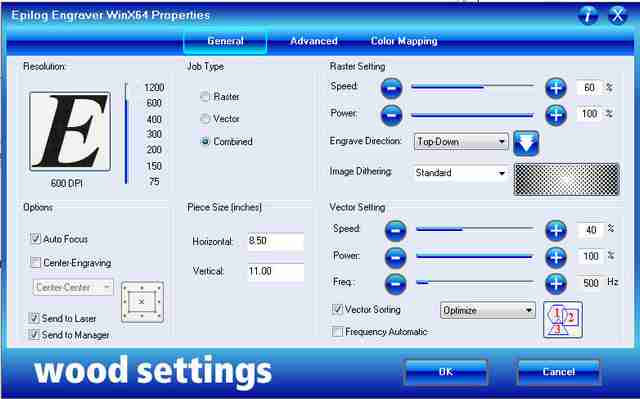Screen dimensions: 640x399
Task: Select Combined job type
Action: click(204, 142)
